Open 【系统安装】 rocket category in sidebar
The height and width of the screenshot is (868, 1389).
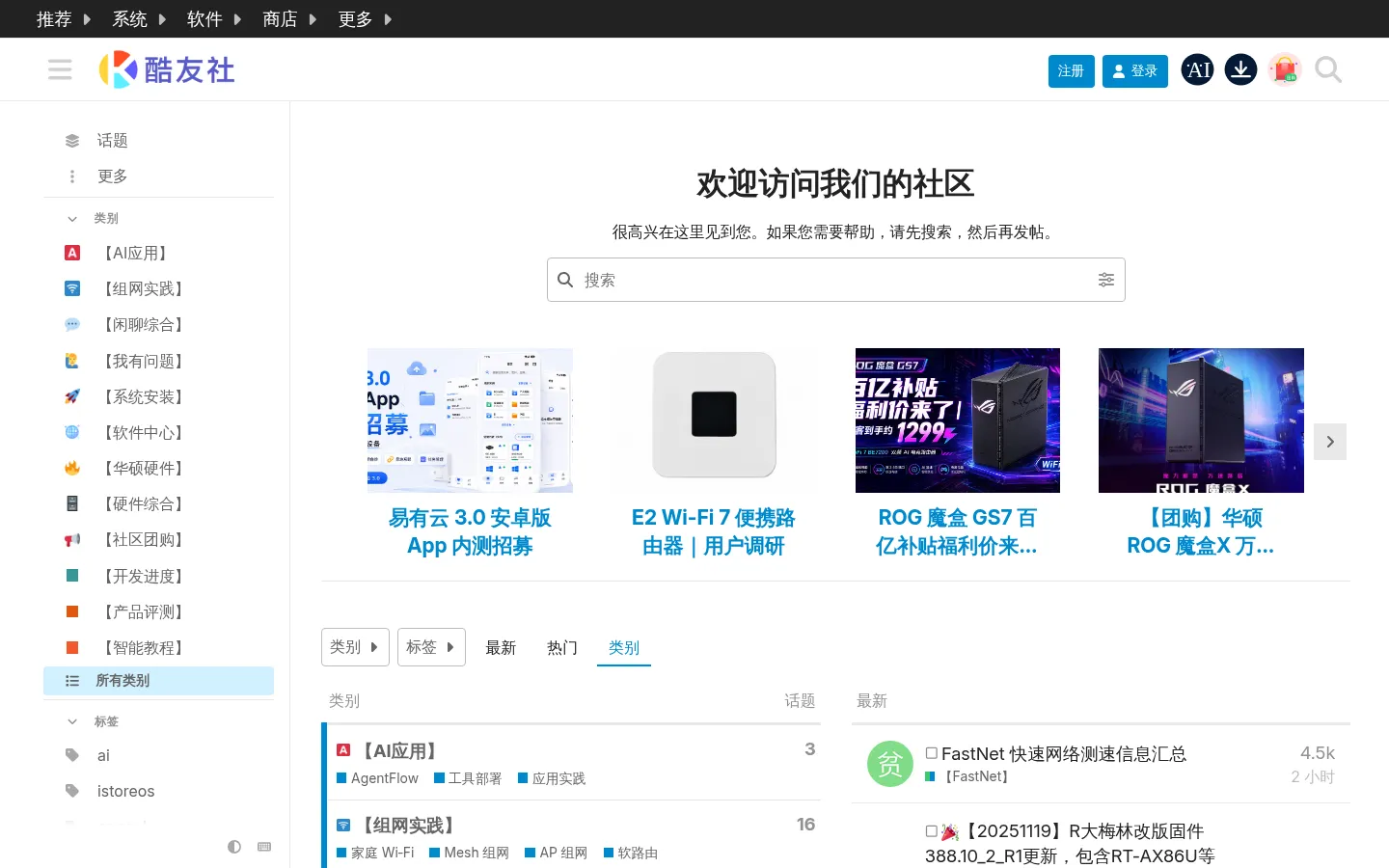click(158, 396)
